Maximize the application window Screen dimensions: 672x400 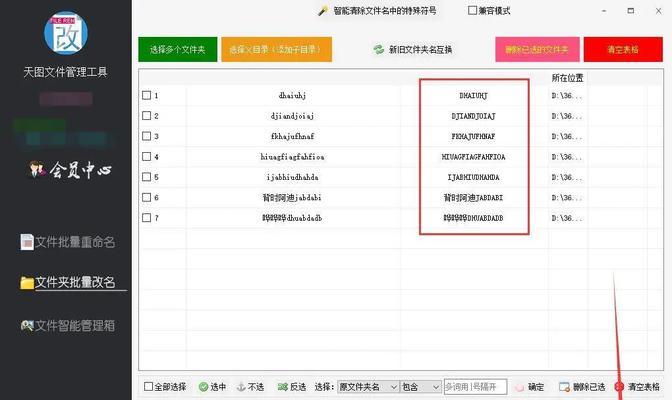tap(630, 11)
